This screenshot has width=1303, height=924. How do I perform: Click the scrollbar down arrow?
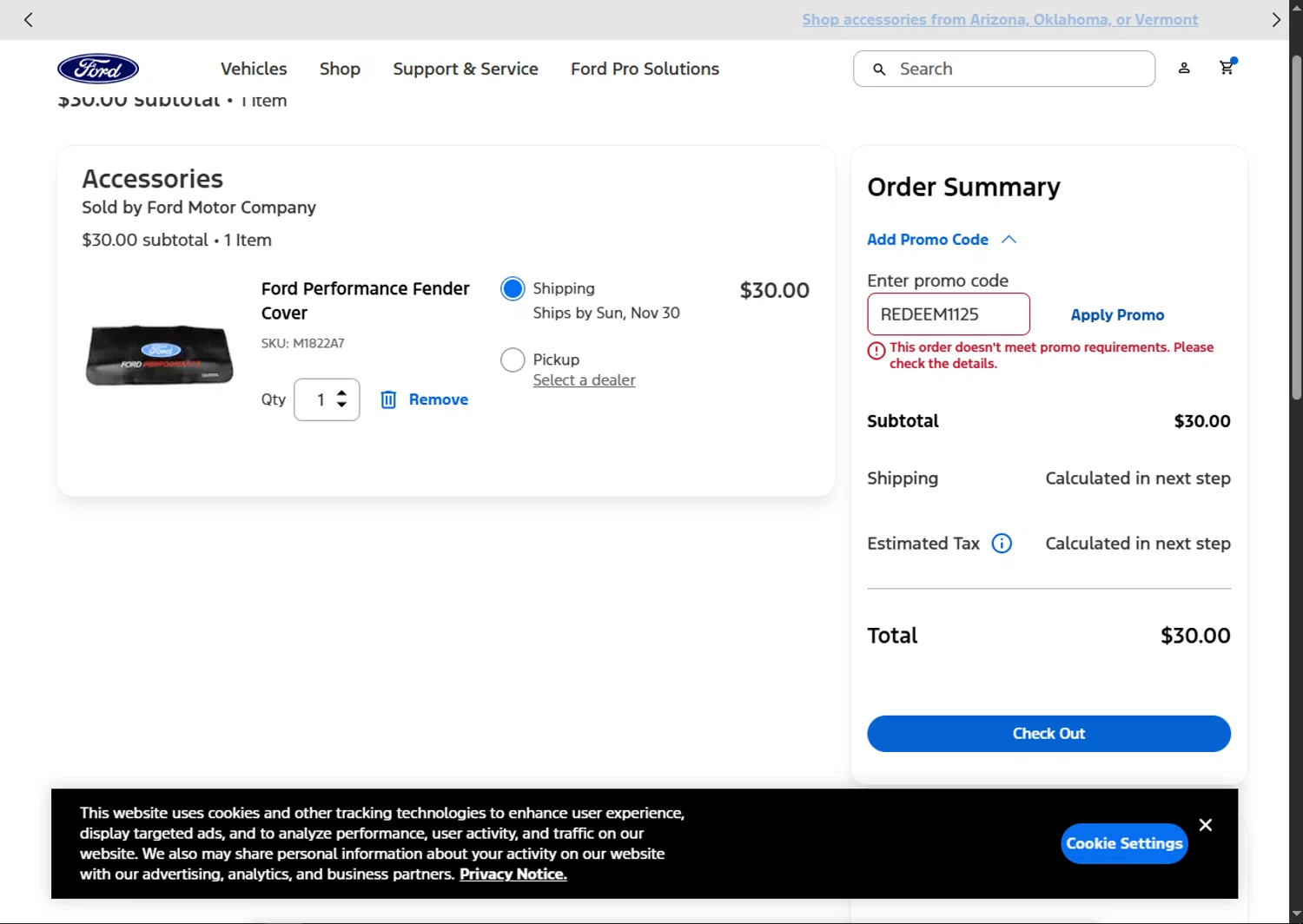[1296, 914]
